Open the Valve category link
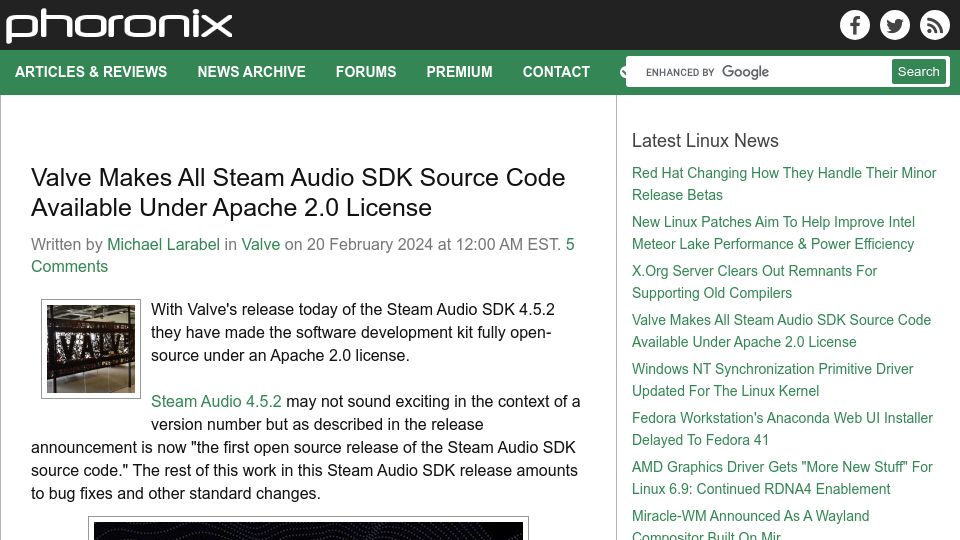This screenshot has width=960, height=540. [x=260, y=244]
